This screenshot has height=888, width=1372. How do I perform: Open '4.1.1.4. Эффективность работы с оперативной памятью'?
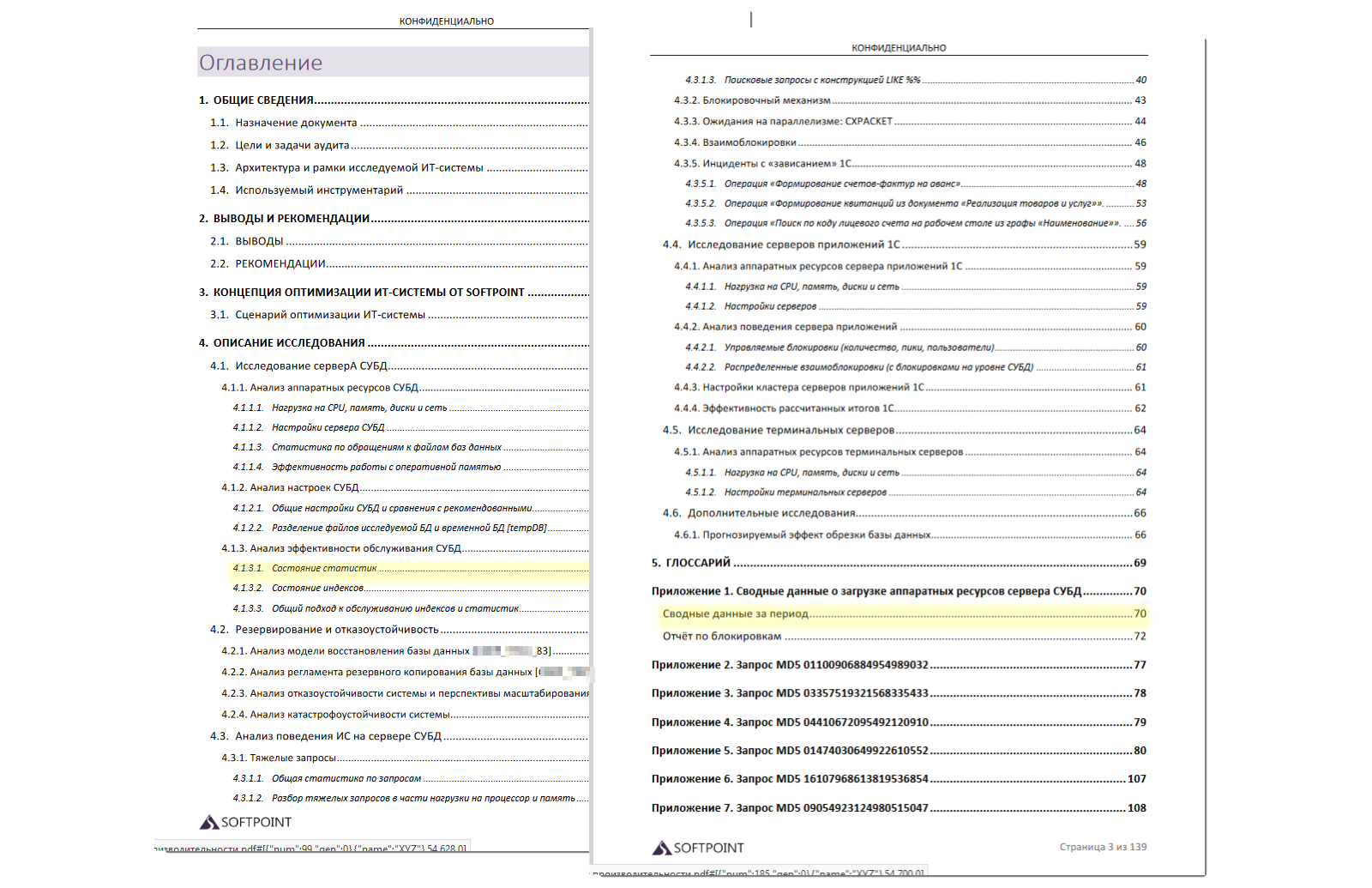(411, 467)
